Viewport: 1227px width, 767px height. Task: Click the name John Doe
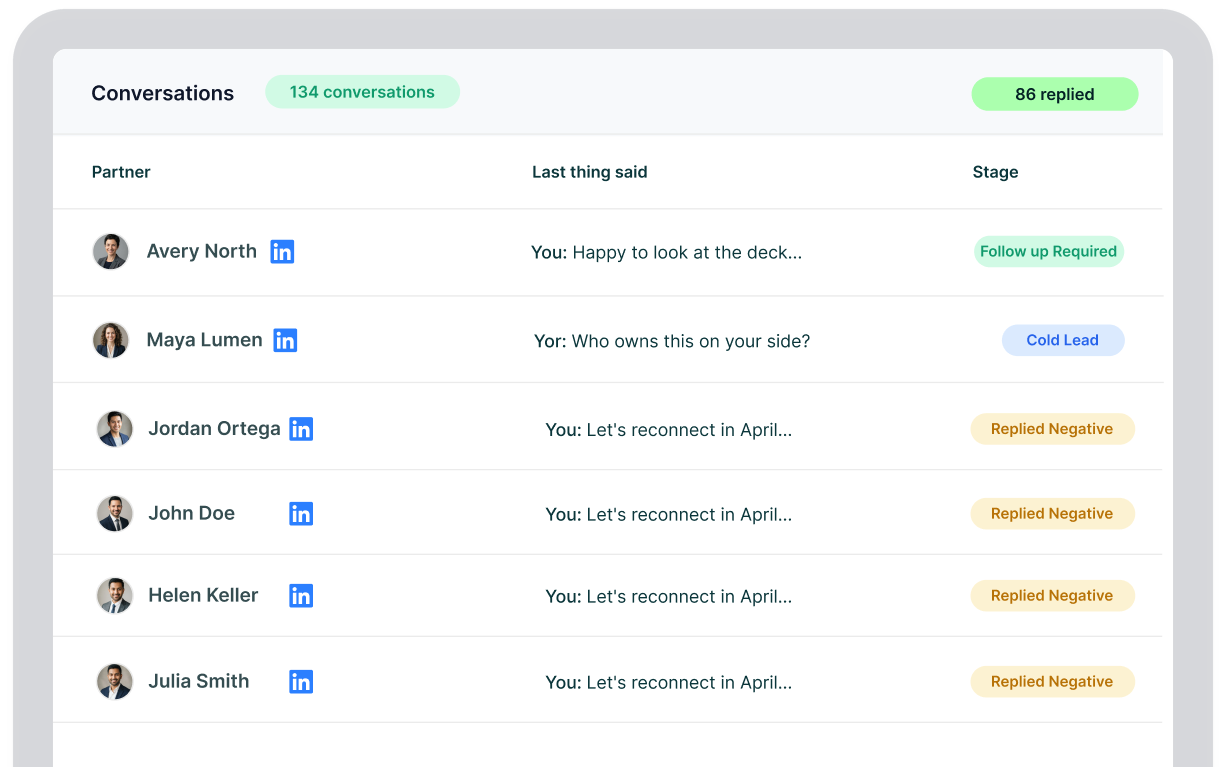click(x=192, y=514)
